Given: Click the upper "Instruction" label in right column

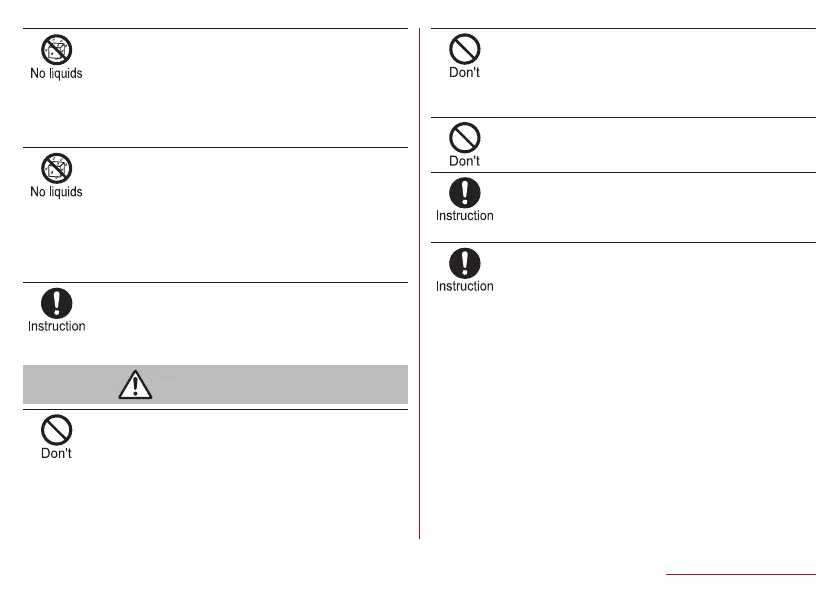Looking at the screenshot, I should pyautogui.click(x=465, y=216).
